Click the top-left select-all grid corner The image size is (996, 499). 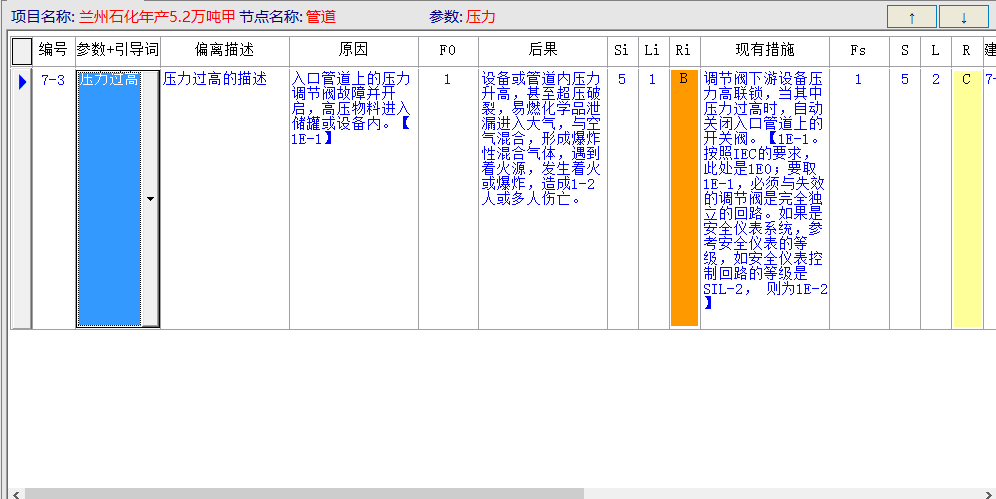click(22, 51)
